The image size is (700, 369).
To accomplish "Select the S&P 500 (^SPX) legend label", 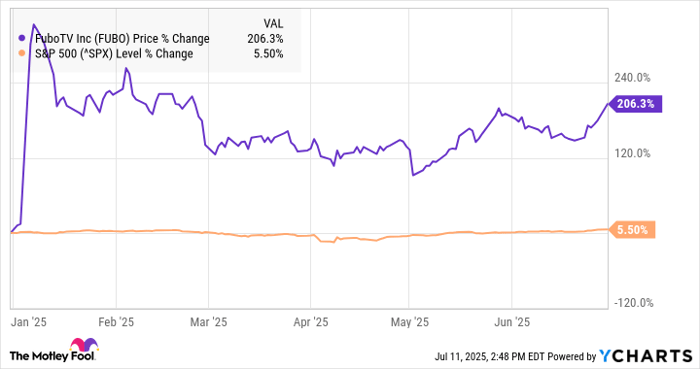I will point(114,54).
